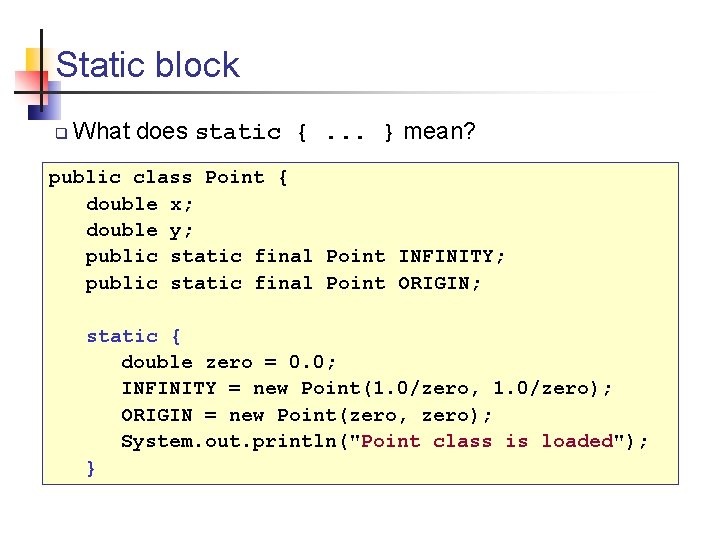Click the "Static block" slide title
This screenshot has height=540, width=720.
coord(148,66)
